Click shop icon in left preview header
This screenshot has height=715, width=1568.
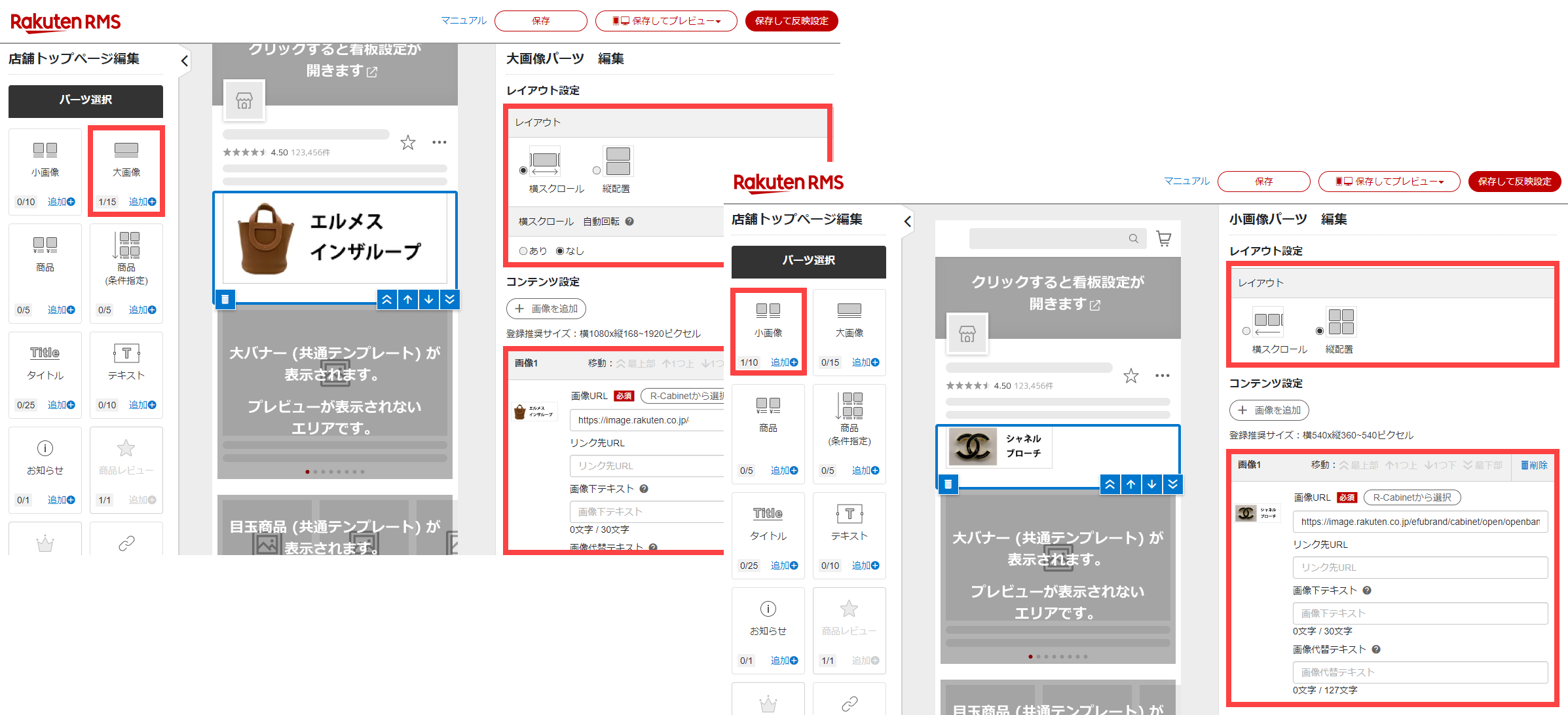pos(244,100)
